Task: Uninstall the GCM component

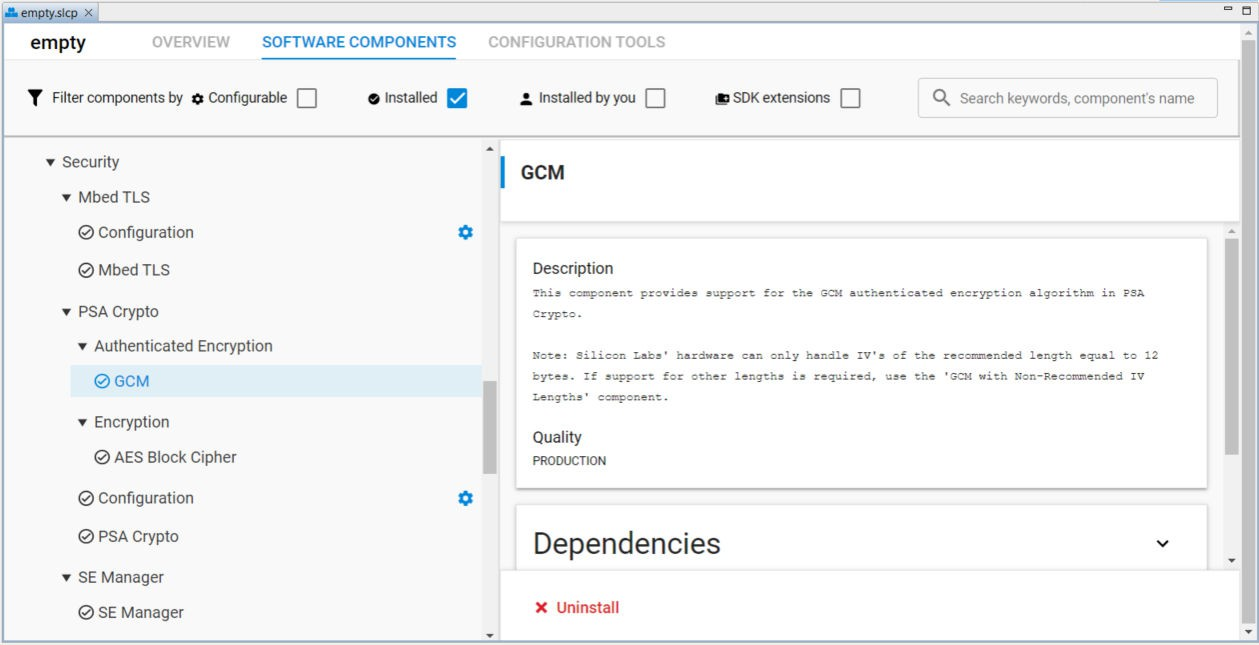Action: 587,607
